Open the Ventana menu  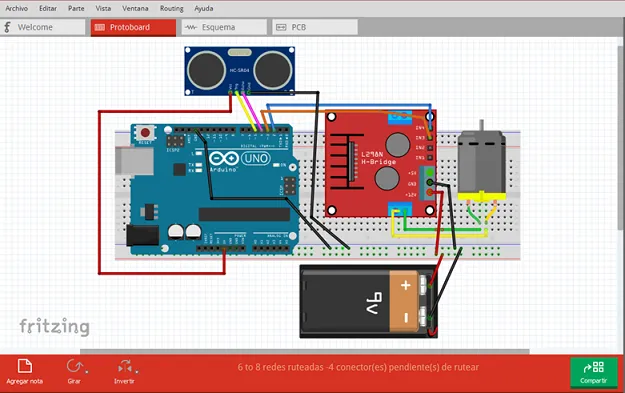pyautogui.click(x=135, y=8)
